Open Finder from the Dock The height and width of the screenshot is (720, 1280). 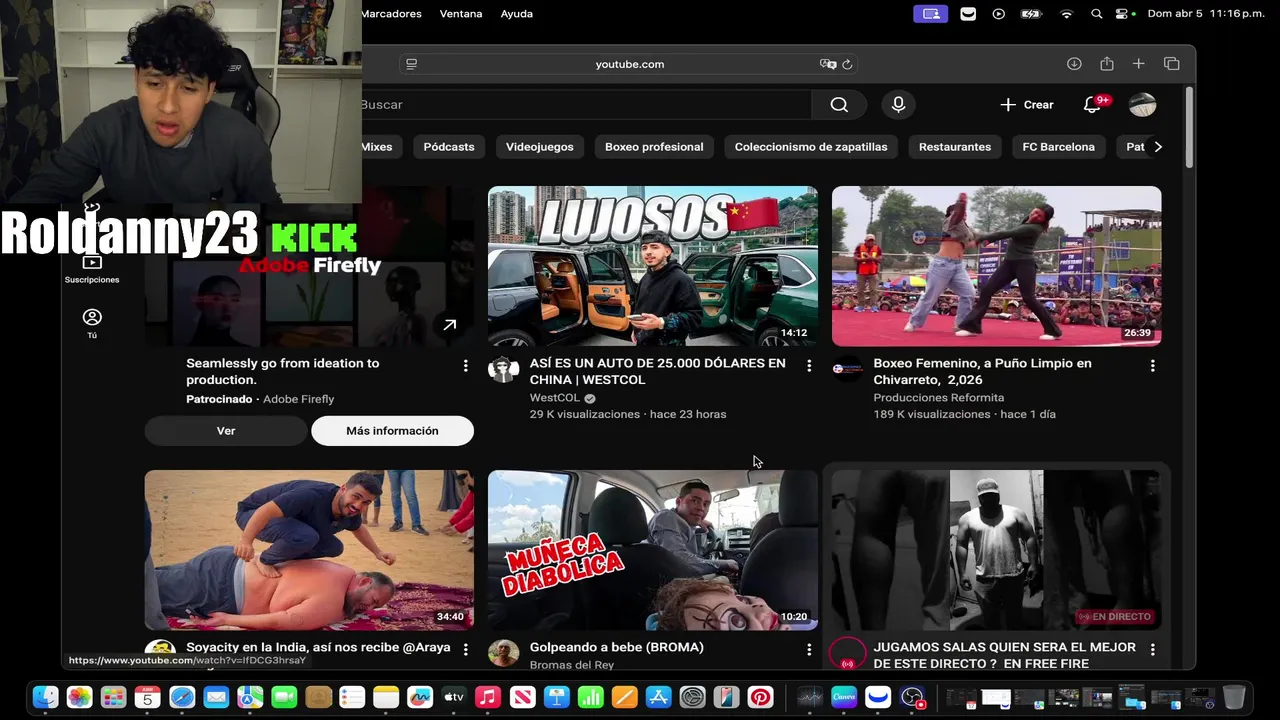pos(45,697)
